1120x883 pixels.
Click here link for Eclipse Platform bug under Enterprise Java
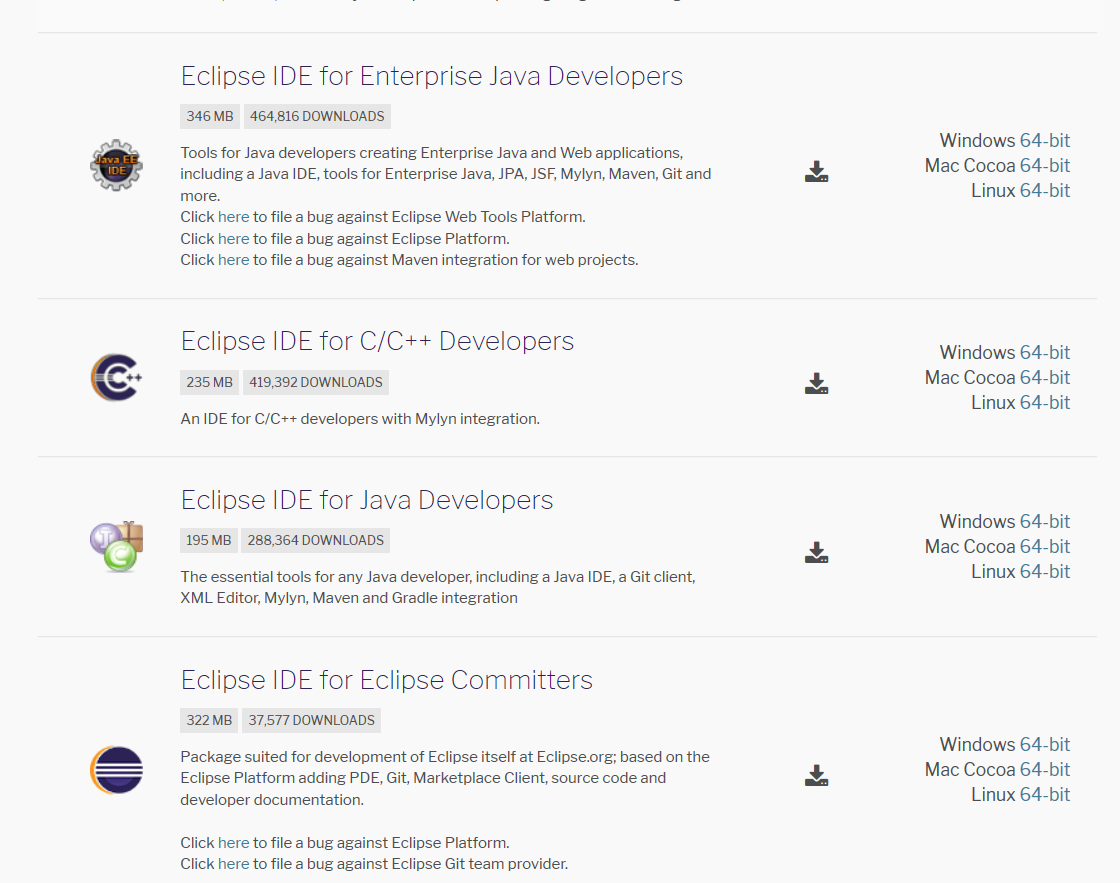[234, 239]
